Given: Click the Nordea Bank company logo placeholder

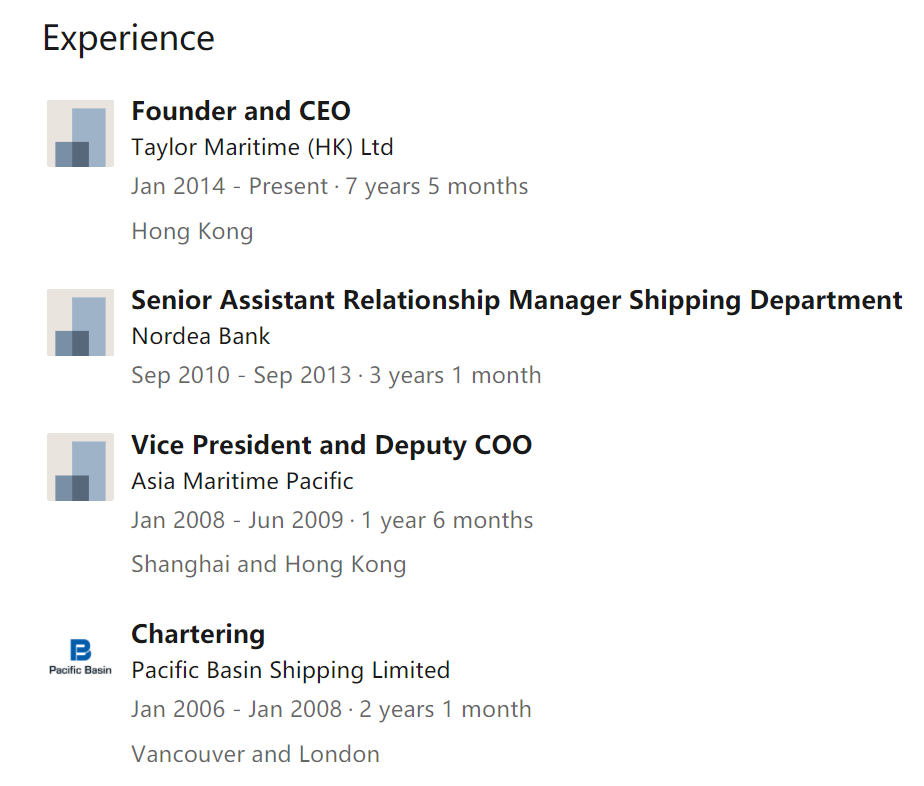Looking at the screenshot, I should (81, 323).
